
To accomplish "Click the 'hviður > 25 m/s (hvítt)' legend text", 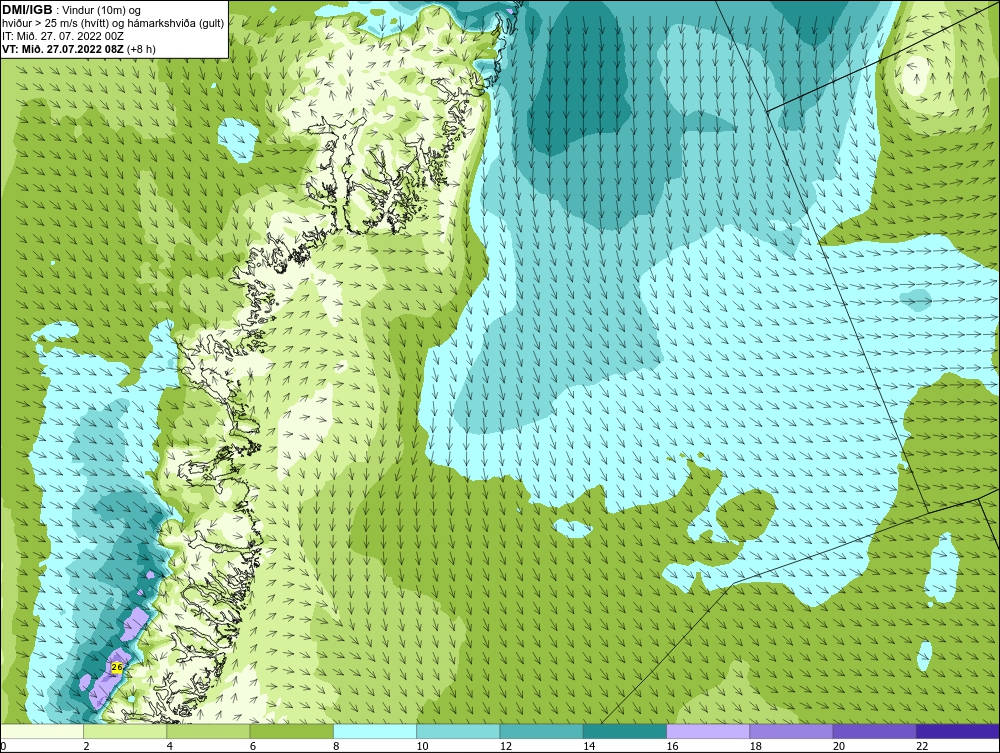I will [x=55, y=24].
